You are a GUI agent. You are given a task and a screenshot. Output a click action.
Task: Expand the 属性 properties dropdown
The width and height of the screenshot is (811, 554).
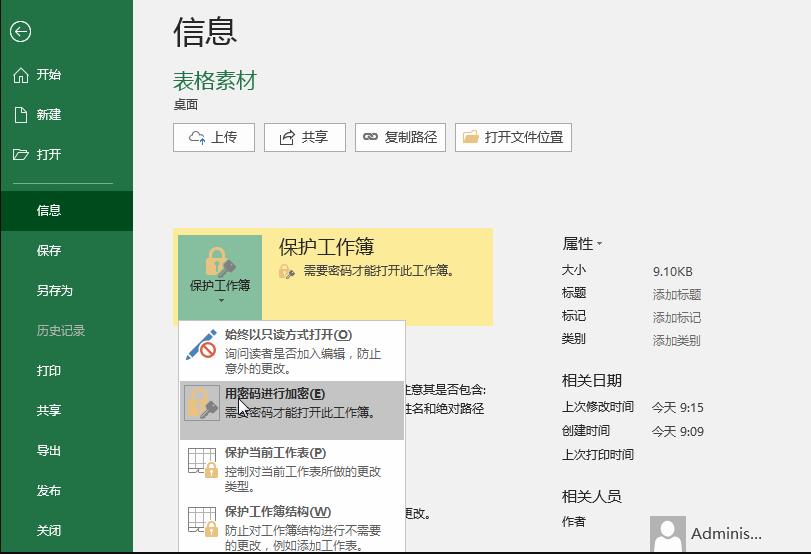583,244
